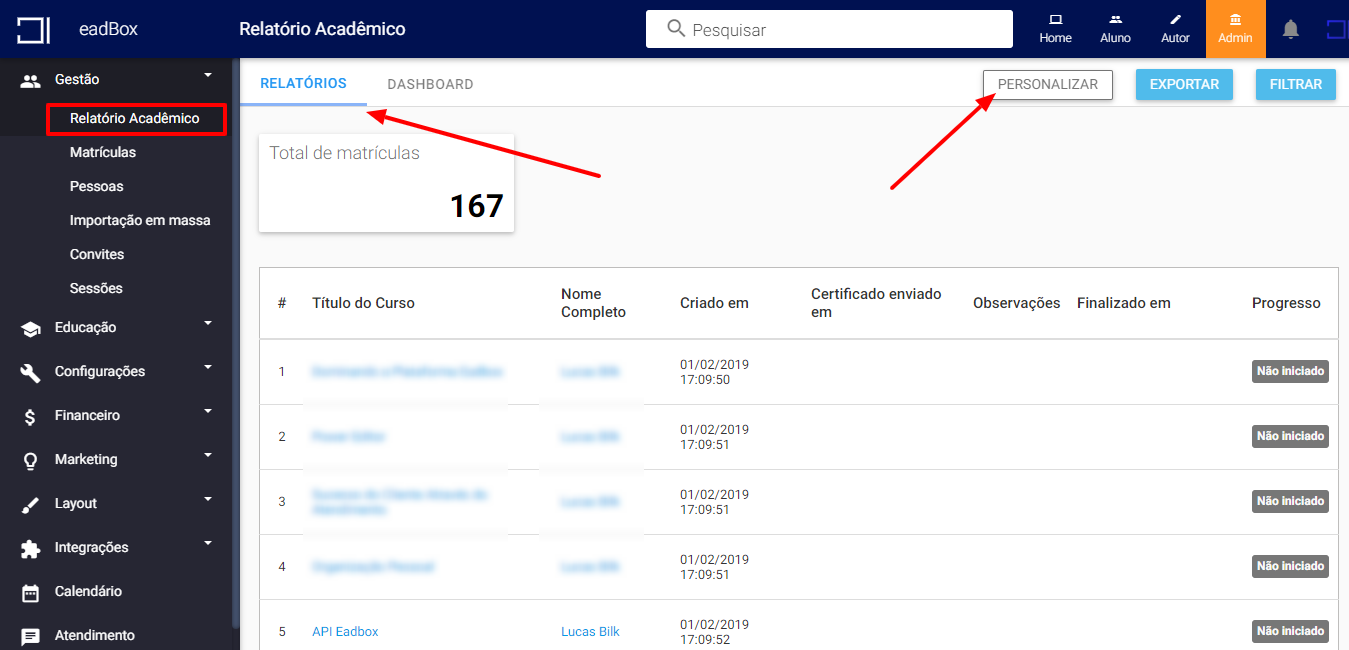This screenshot has width=1349, height=650.
Task: Click the eadBox brand name
Action: pos(108,29)
